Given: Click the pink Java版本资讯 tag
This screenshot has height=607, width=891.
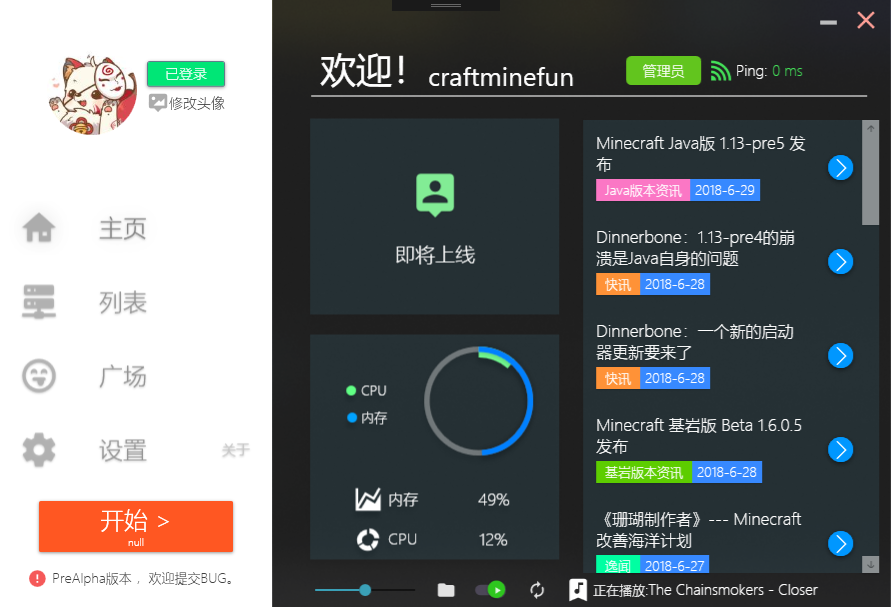Looking at the screenshot, I should pyautogui.click(x=643, y=190).
